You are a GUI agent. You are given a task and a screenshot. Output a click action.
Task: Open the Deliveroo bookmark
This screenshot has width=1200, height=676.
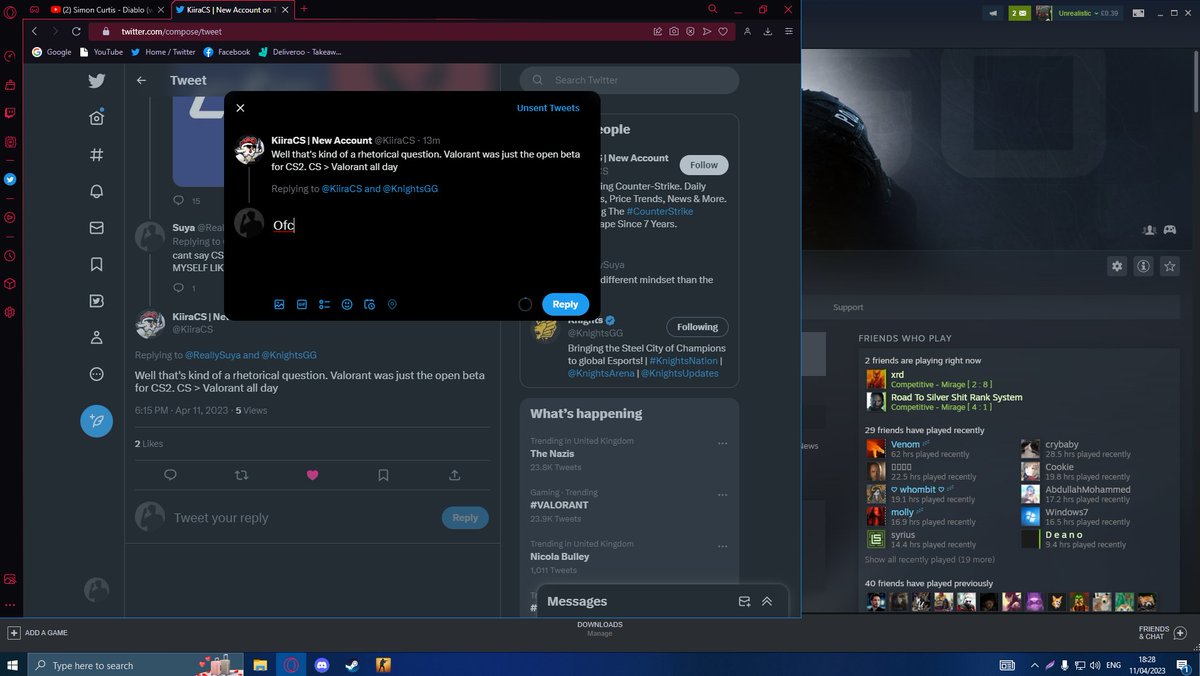(300, 52)
